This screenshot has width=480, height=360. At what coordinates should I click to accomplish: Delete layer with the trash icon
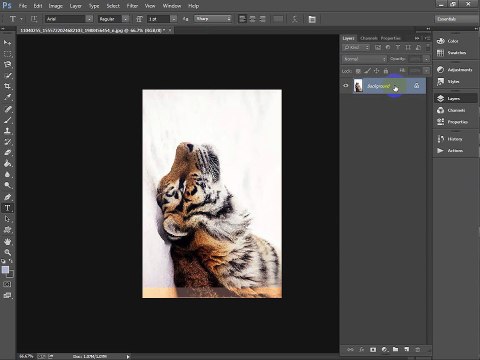tap(417, 350)
